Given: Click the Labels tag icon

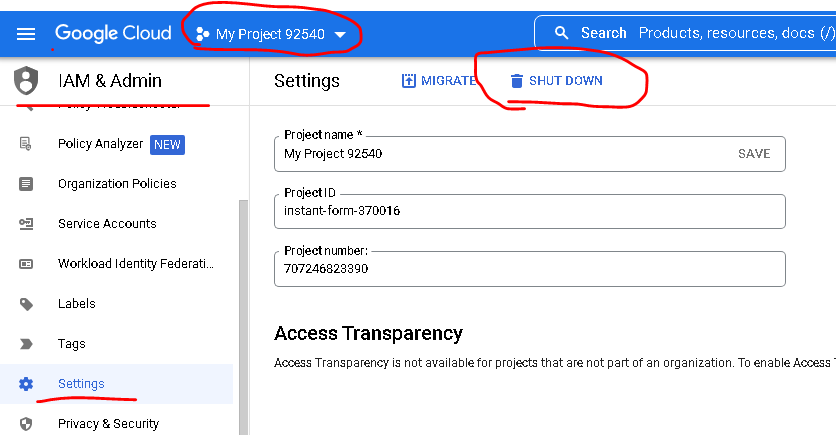Looking at the screenshot, I should pyautogui.click(x=26, y=304).
